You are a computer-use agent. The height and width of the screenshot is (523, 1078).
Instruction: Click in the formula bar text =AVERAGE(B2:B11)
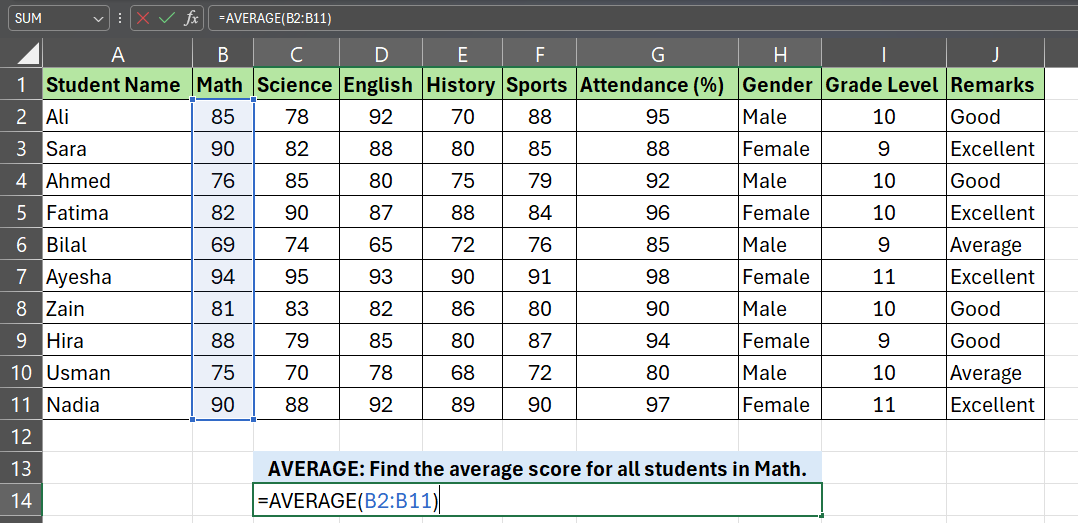tap(275, 19)
